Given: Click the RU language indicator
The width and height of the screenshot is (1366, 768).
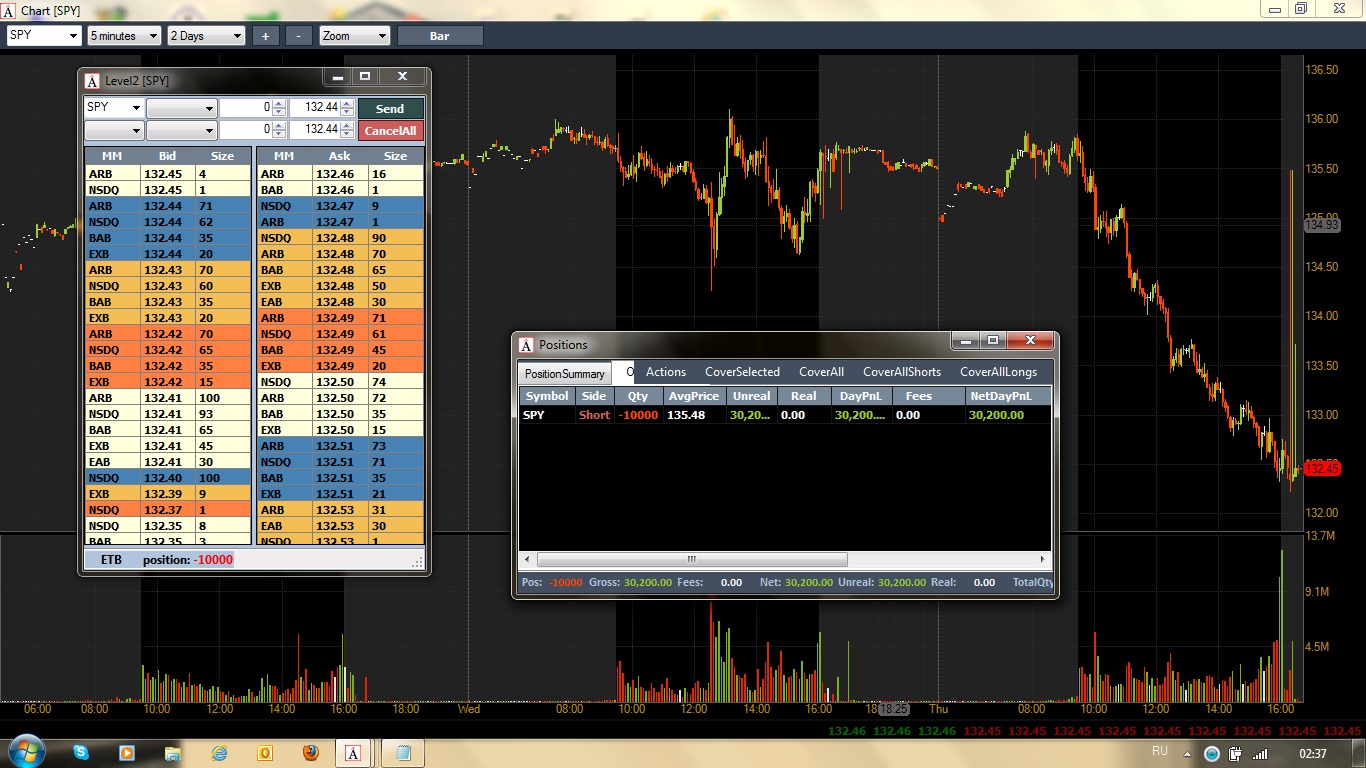Looking at the screenshot, I should tap(1160, 750).
